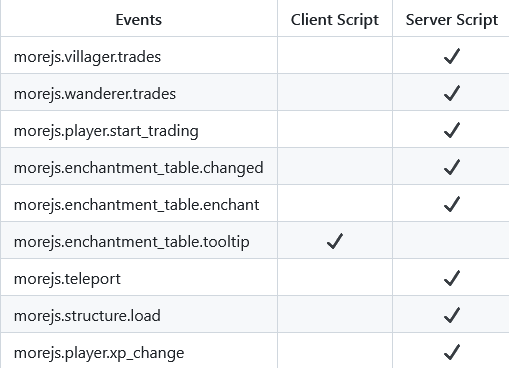Click the morejs.structure.load event name
Viewport: 509px width, 368px height.
(x=87, y=316)
